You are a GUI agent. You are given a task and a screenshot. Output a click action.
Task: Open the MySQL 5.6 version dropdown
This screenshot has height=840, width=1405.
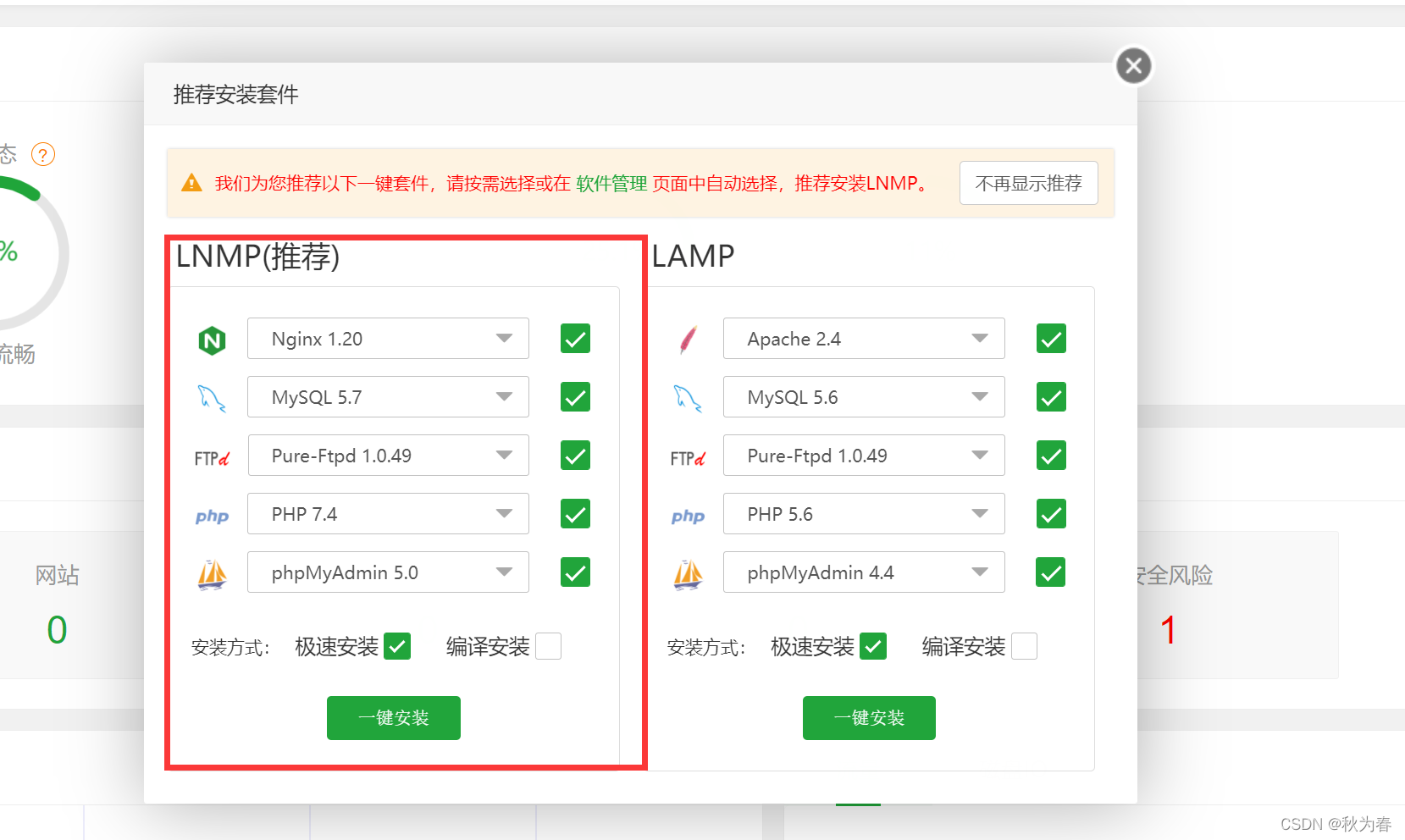coord(864,397)
